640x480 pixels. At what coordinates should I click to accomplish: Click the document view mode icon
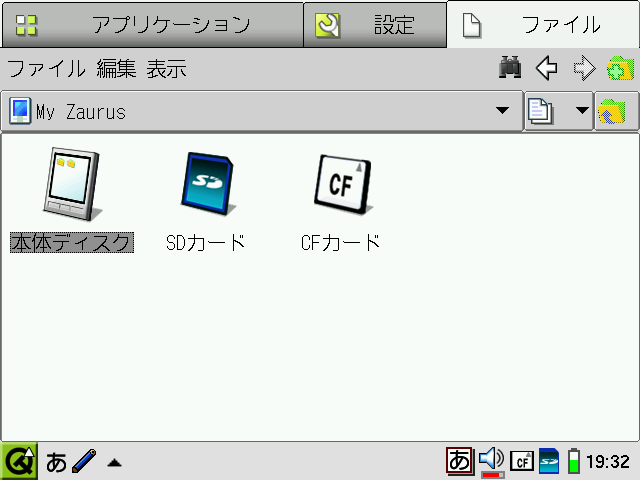(x=540, y=111)
